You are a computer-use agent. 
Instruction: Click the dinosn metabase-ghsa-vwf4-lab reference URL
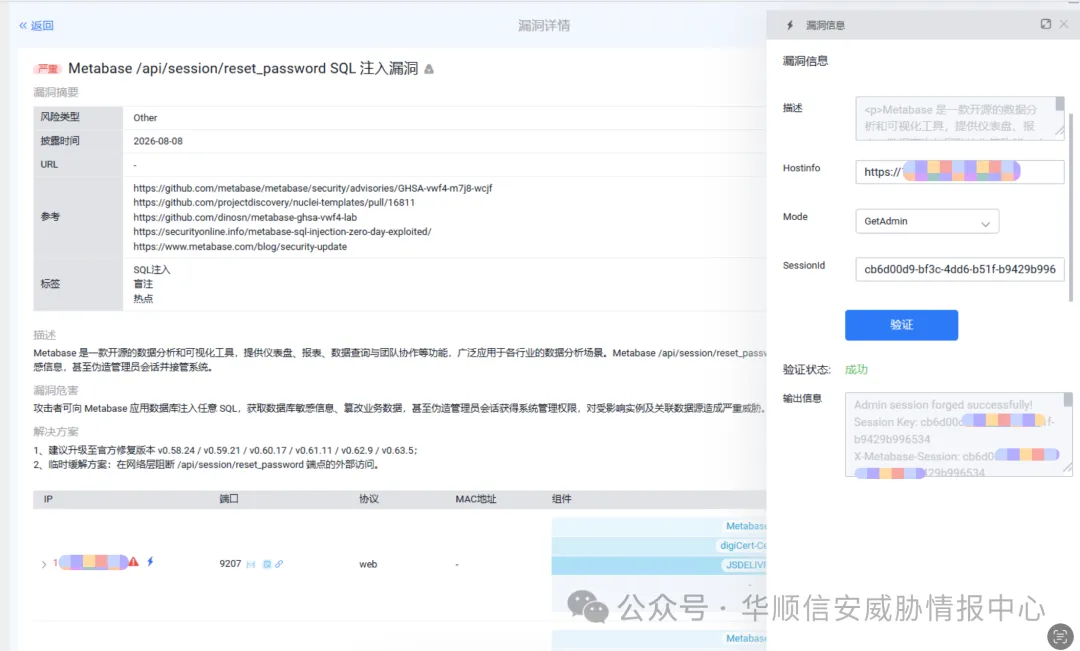tap(245, 217)
